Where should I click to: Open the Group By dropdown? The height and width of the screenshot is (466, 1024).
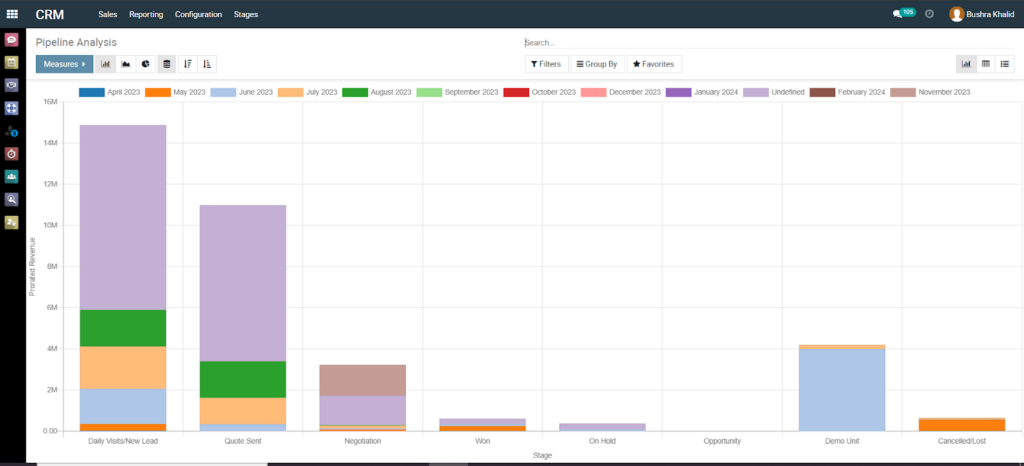[597, 64]
